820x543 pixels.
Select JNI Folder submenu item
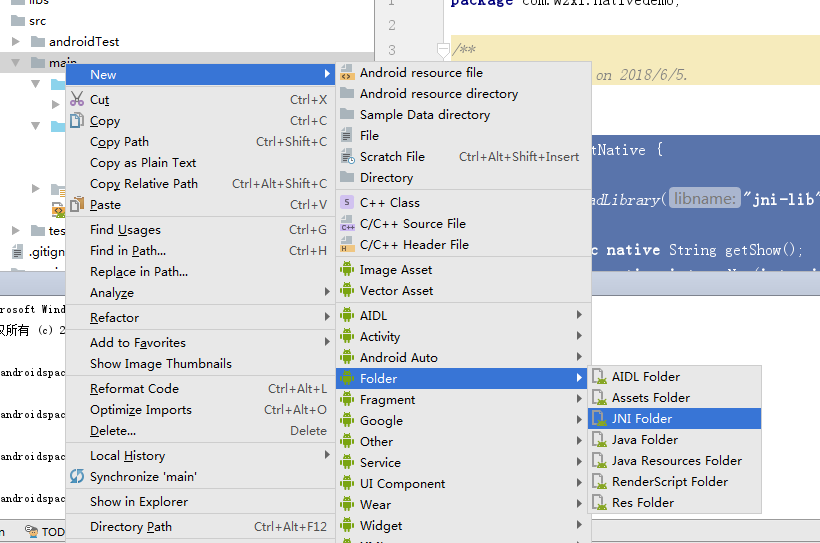(x=675, y=418)
